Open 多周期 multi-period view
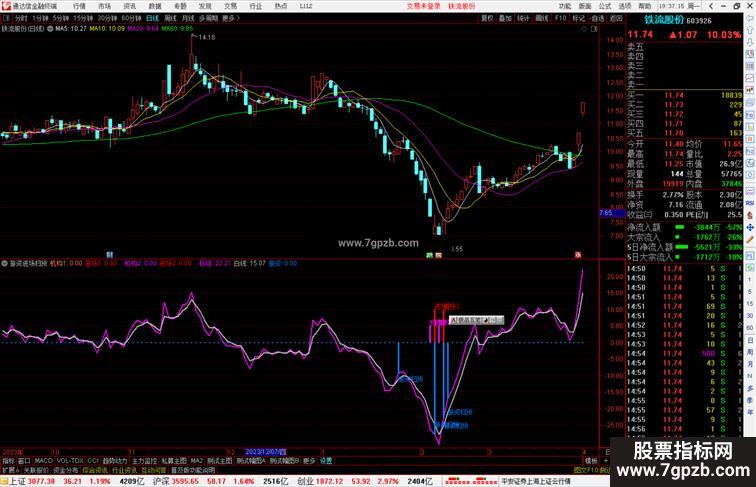The image size is (756, 487). pyautogui.click(x=208, y=18)
